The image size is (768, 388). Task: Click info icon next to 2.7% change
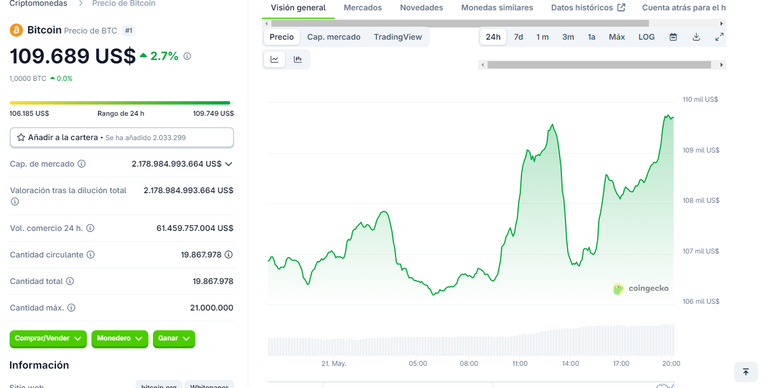click(x=187, y=56)
